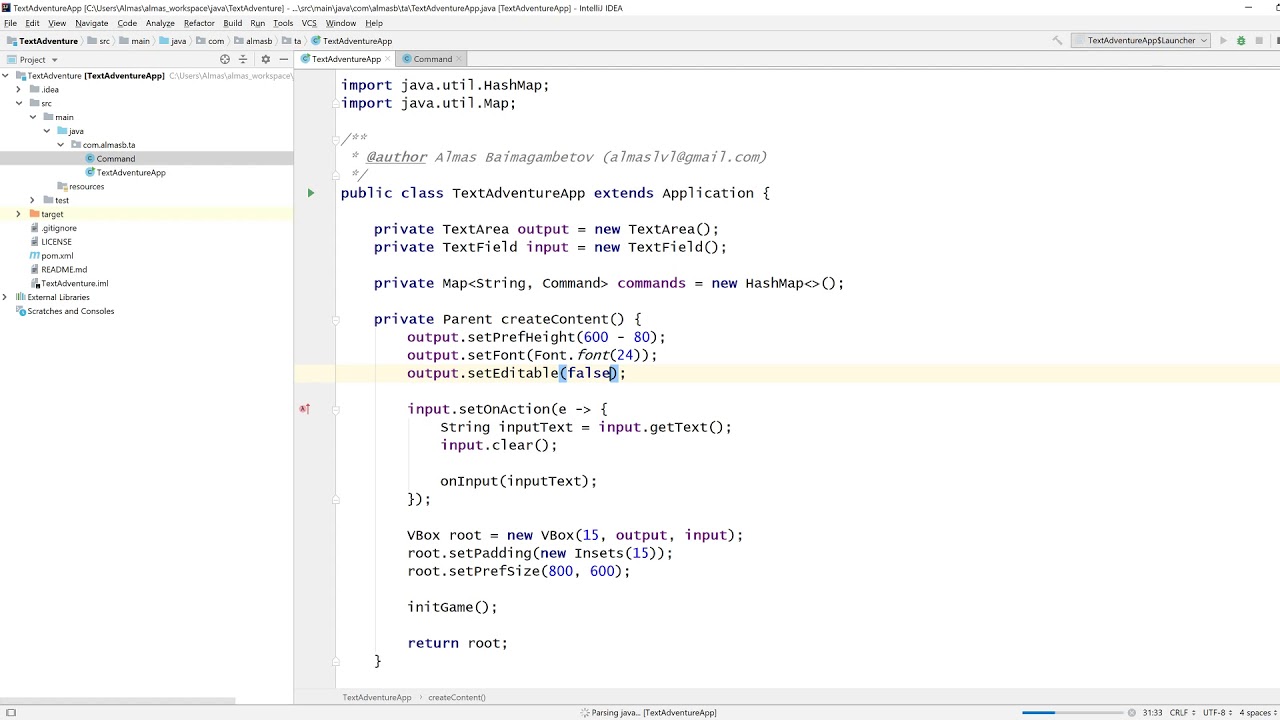Open the Refactor menu
This screenshot has height=720, width=1280.
click(199, 23)
